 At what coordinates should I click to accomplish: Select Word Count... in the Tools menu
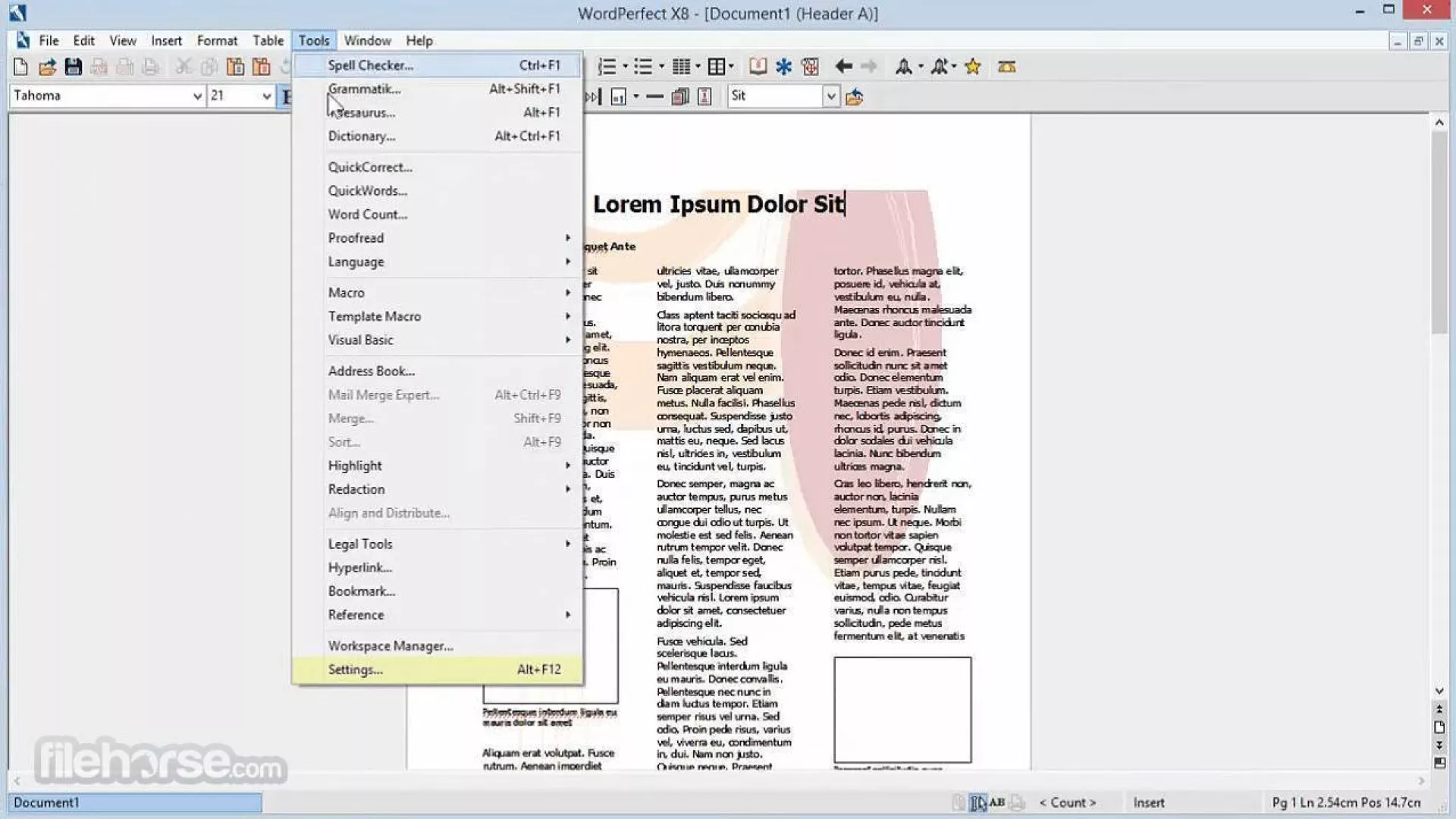(368, 215)
